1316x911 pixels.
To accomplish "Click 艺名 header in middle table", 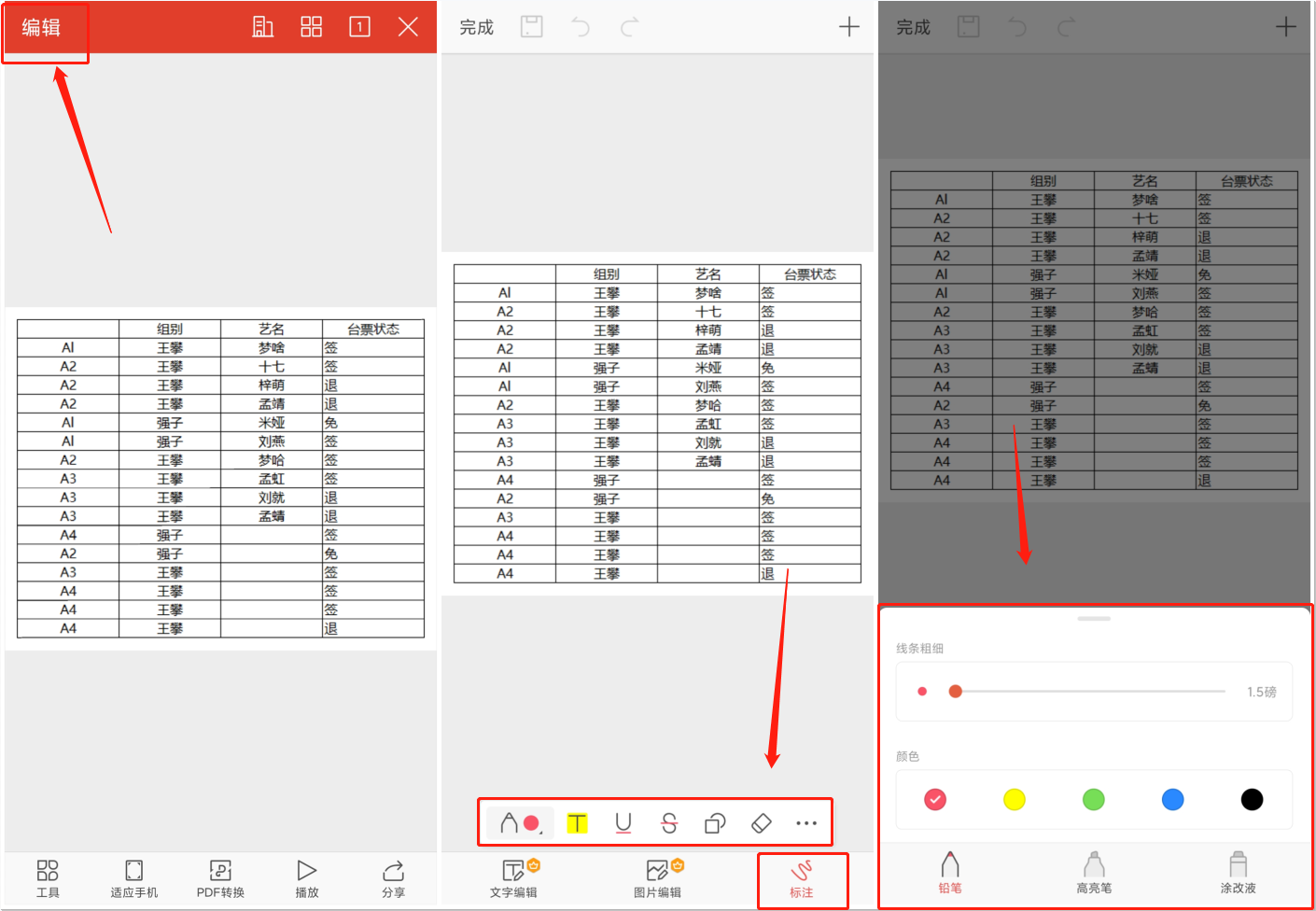I will tap(708, 274).
